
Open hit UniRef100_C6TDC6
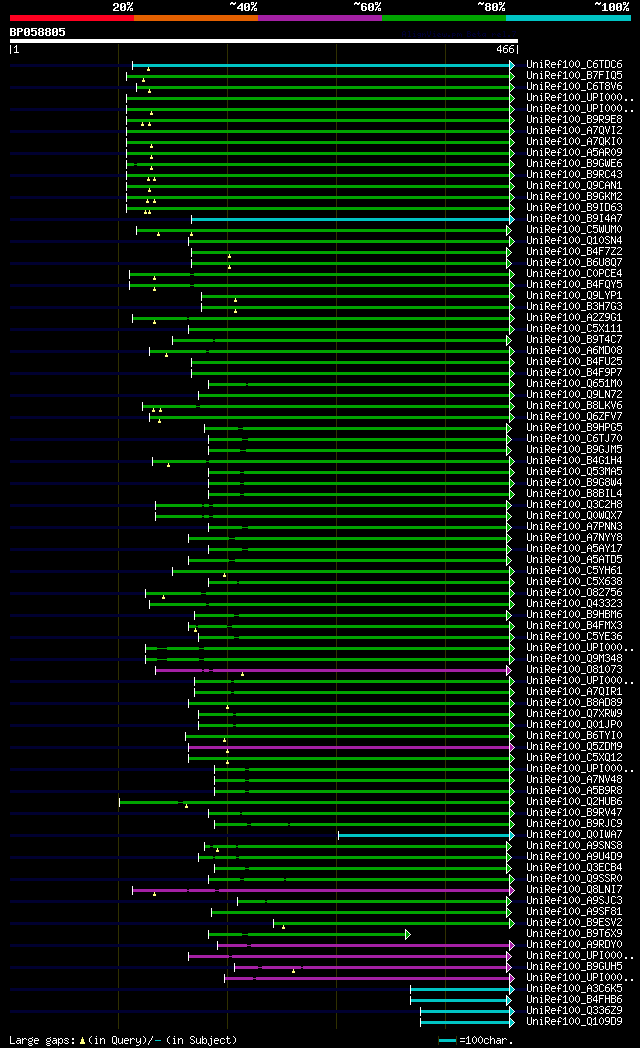pyautogui.click(x=574, y=65)
